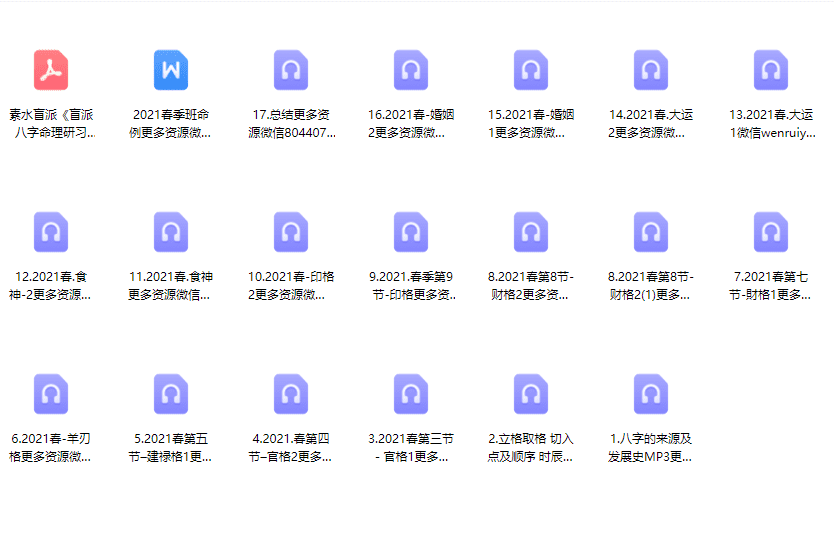
Task: Click the label 6.2021春-羊刃格更多资源微...
Action: pos(51,448)
